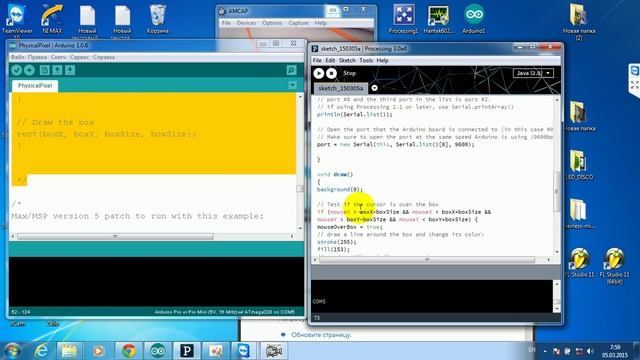Click the Windows Start button
This screenshot has width=640, height=360.
(12, 351)
